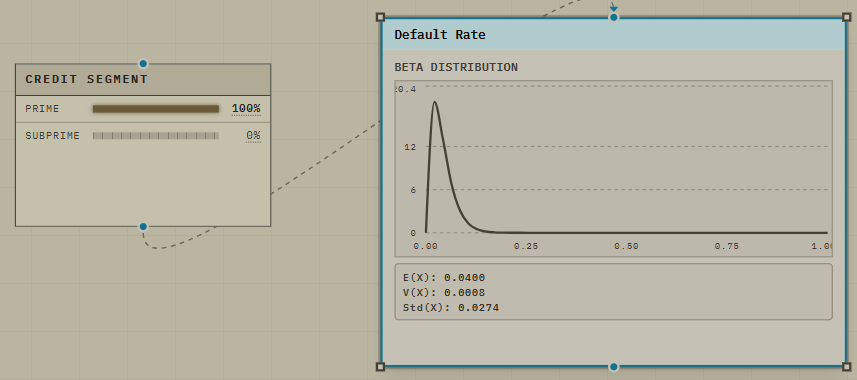Viewport: 857px width, 380px height.
Task: Click the bottom connector of Default Rate node
Action: pyautogui.click(x=614, y=366)
